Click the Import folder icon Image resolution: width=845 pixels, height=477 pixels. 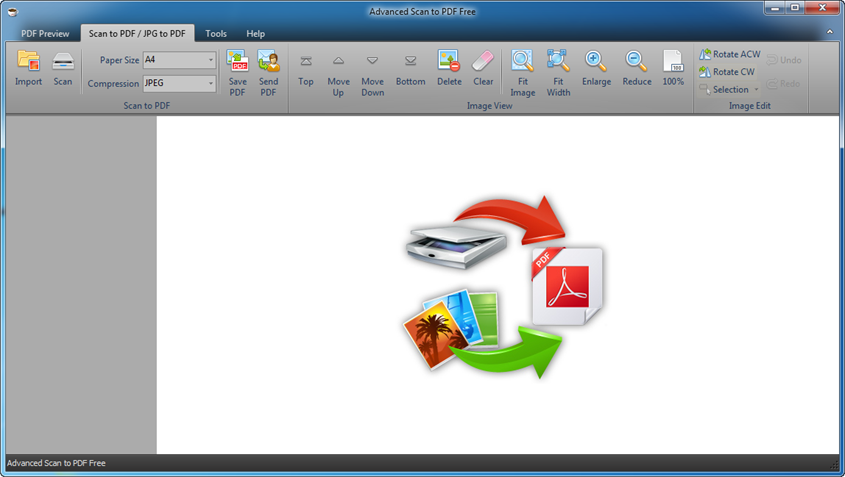29,60
